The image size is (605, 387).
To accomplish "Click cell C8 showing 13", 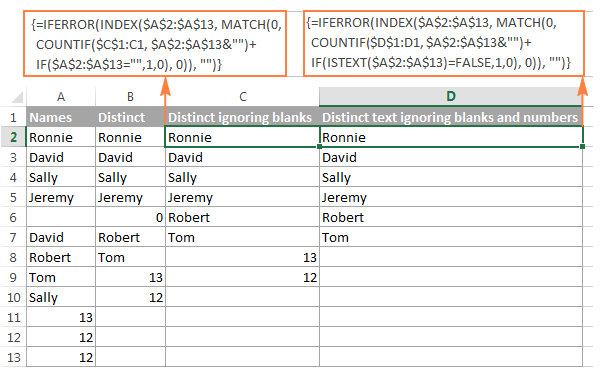I will pyautogui.click(x=242, y=257).
